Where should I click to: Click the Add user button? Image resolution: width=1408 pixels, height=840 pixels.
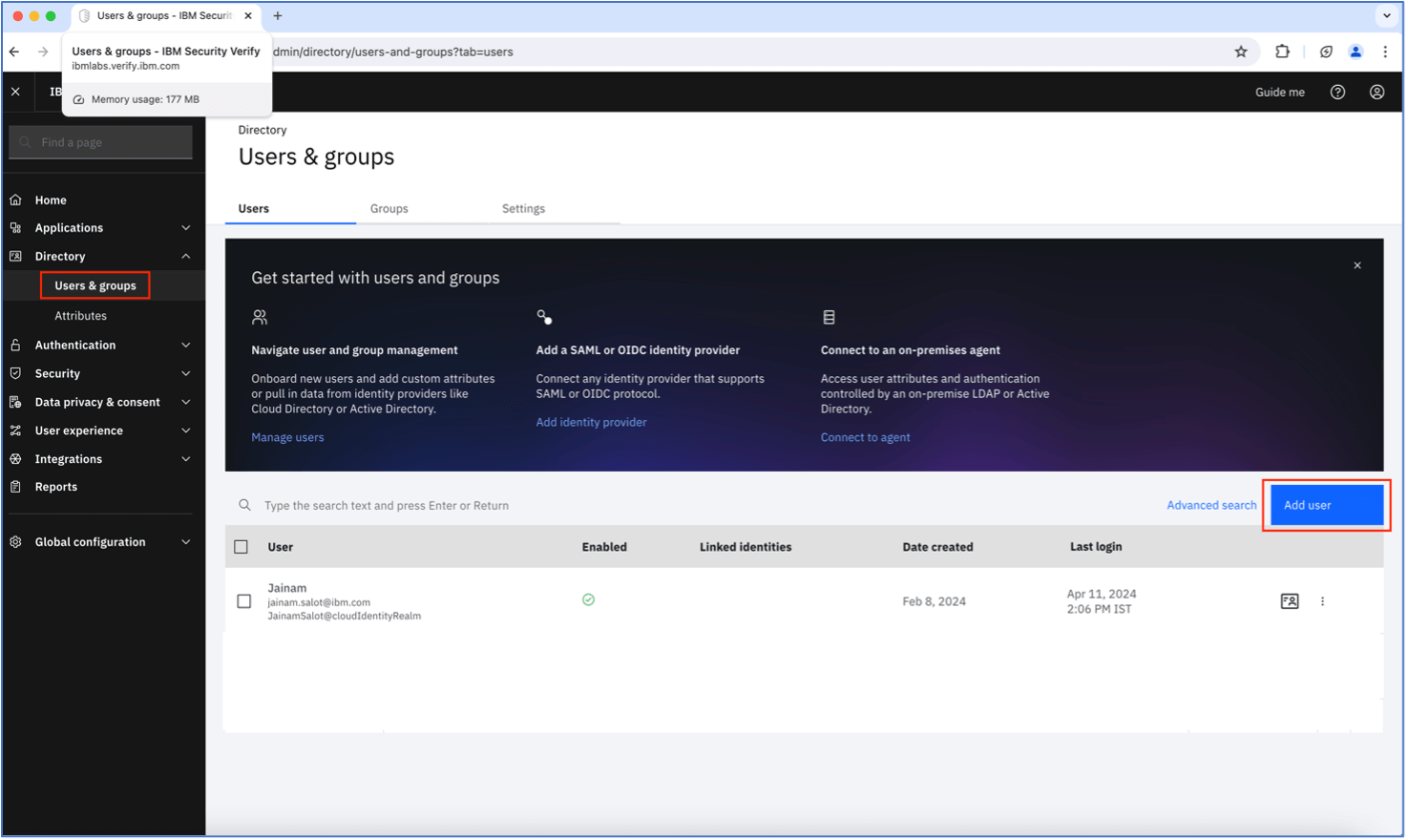click(1326, 505)
